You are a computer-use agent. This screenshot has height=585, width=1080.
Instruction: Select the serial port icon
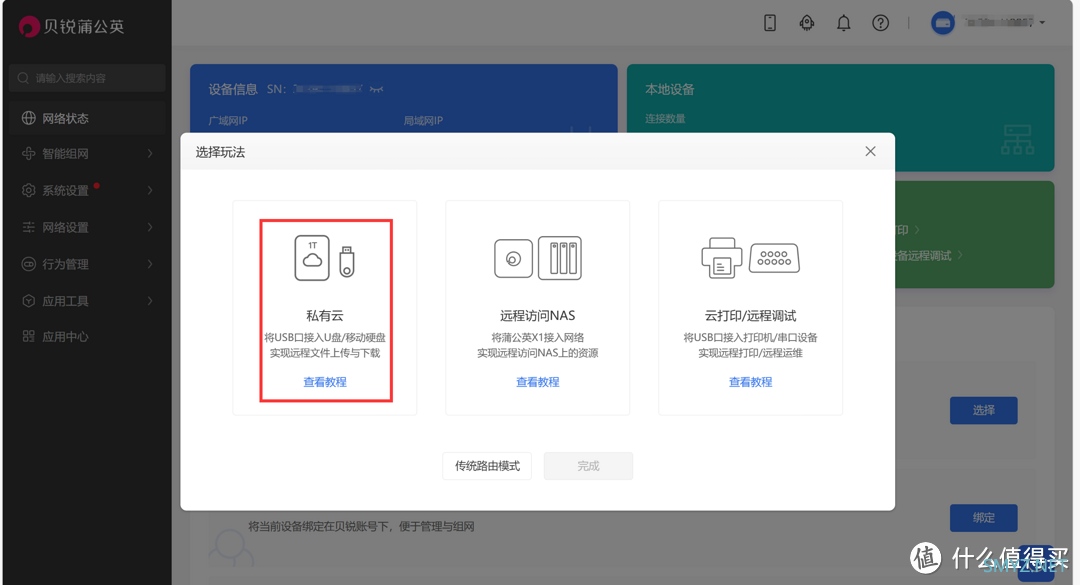[x=774, y=258]
